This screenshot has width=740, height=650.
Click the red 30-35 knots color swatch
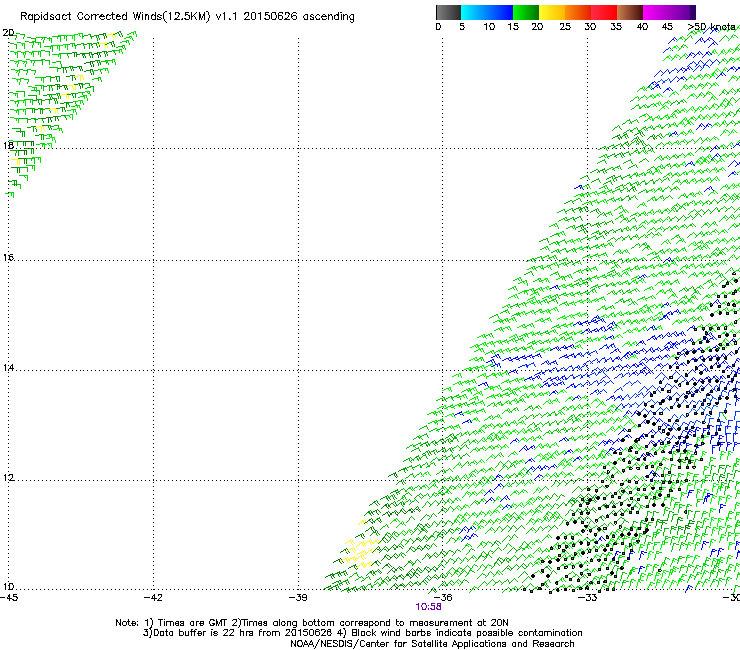coord(604,12)
